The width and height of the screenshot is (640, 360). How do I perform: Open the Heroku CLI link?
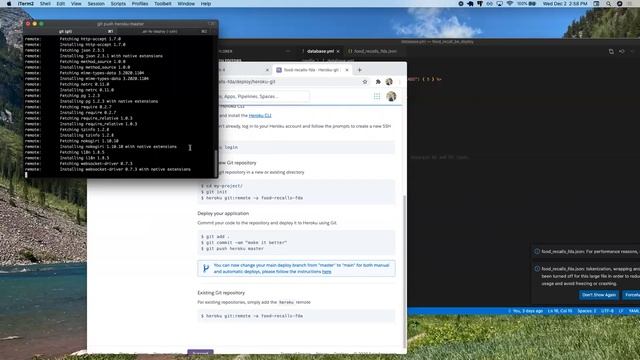(260, 116)
